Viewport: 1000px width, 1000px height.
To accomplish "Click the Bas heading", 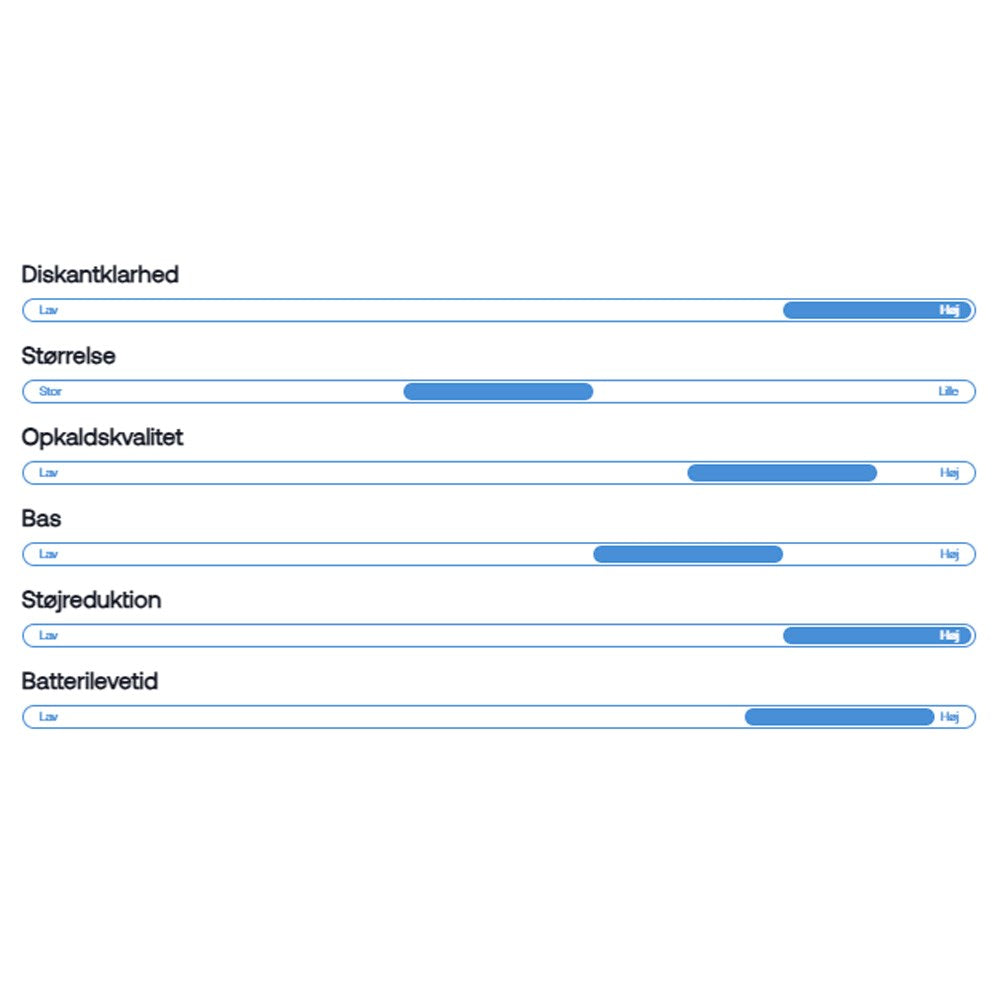I will point(41,519).
